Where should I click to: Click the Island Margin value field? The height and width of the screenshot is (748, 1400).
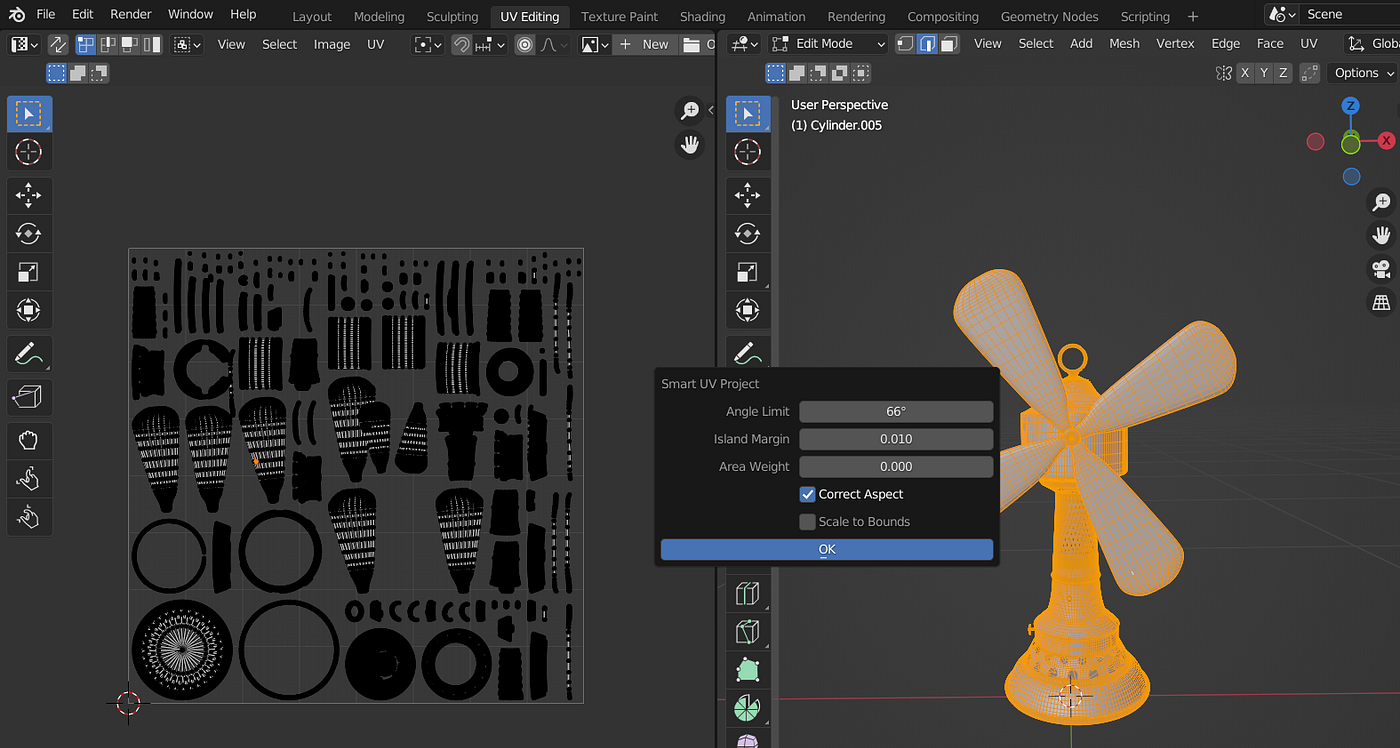896,439
